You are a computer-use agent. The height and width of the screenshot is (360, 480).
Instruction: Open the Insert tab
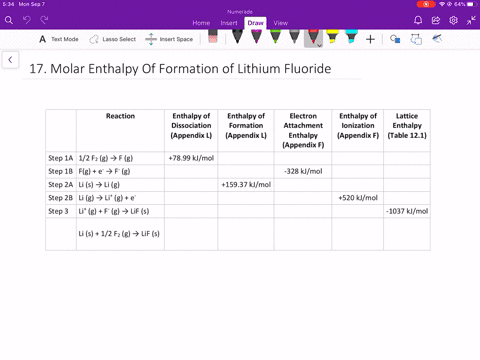[229, 23]
